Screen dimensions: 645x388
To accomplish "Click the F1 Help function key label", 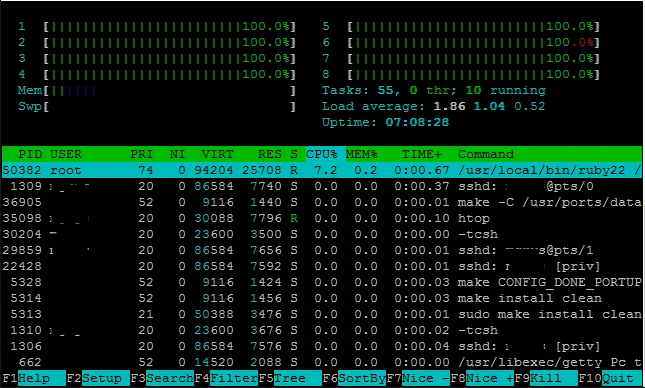I will [34, 378].
